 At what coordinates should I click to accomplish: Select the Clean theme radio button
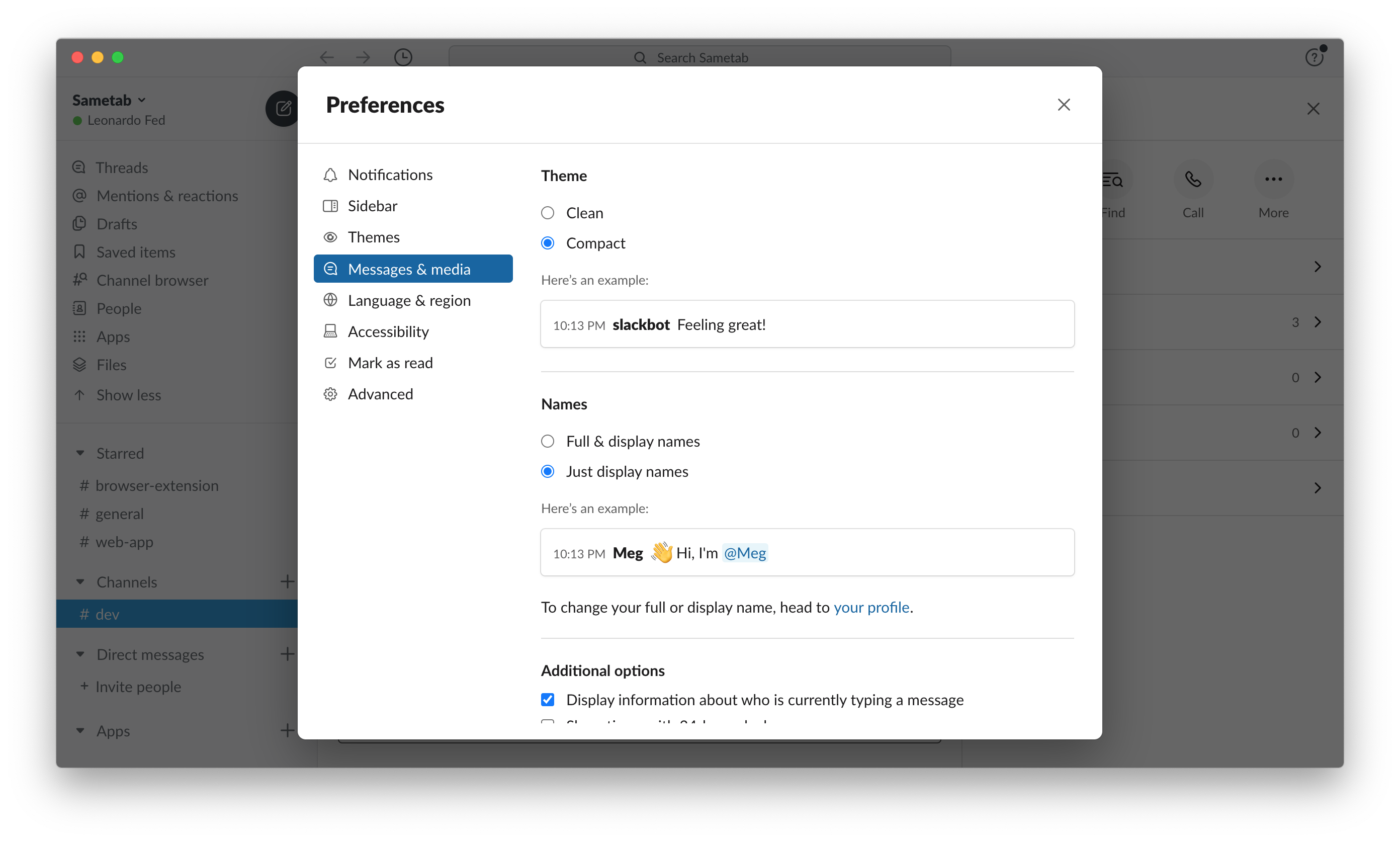click(548, 213)
